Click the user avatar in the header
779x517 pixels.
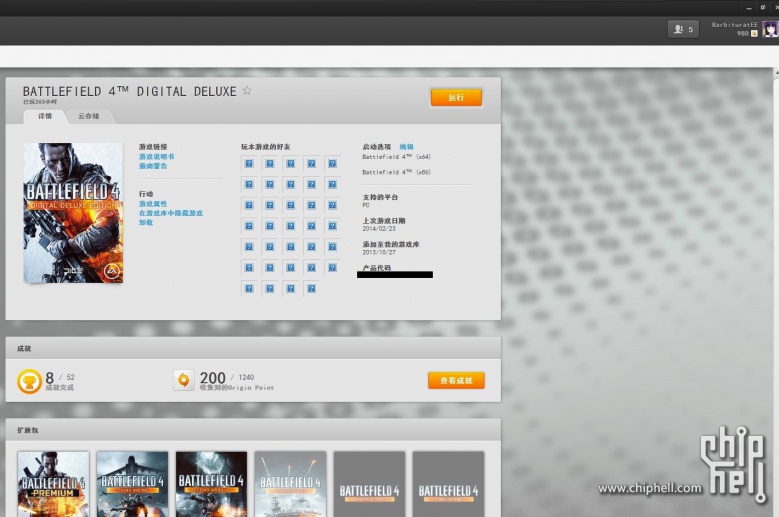(x=770, y=29)
